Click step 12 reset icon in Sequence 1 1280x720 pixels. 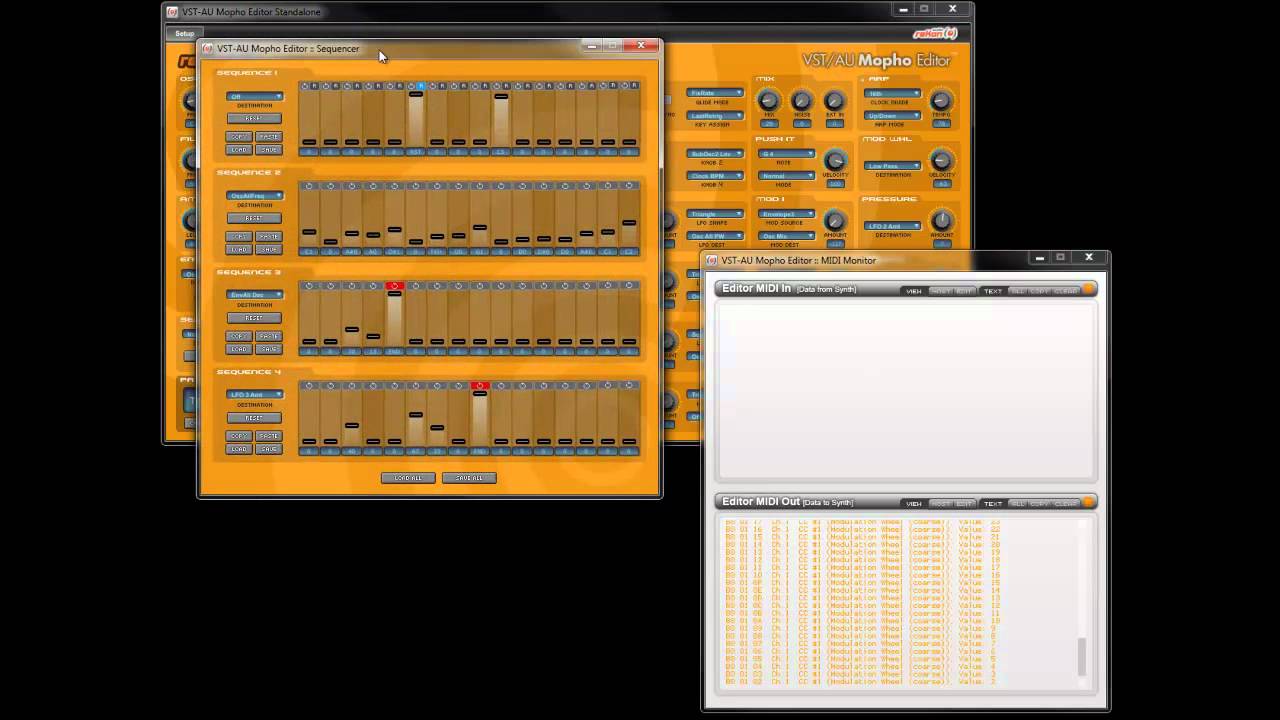pos(539,86)
